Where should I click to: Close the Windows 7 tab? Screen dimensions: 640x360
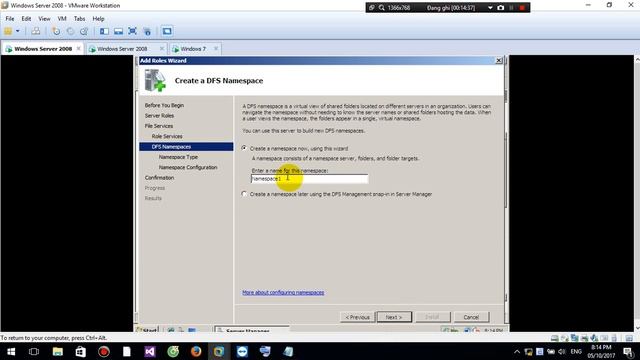(216, 49)
